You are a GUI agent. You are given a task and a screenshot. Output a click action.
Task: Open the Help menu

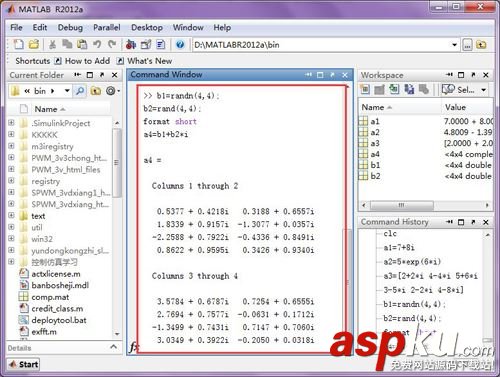click(x=222, y=27)
